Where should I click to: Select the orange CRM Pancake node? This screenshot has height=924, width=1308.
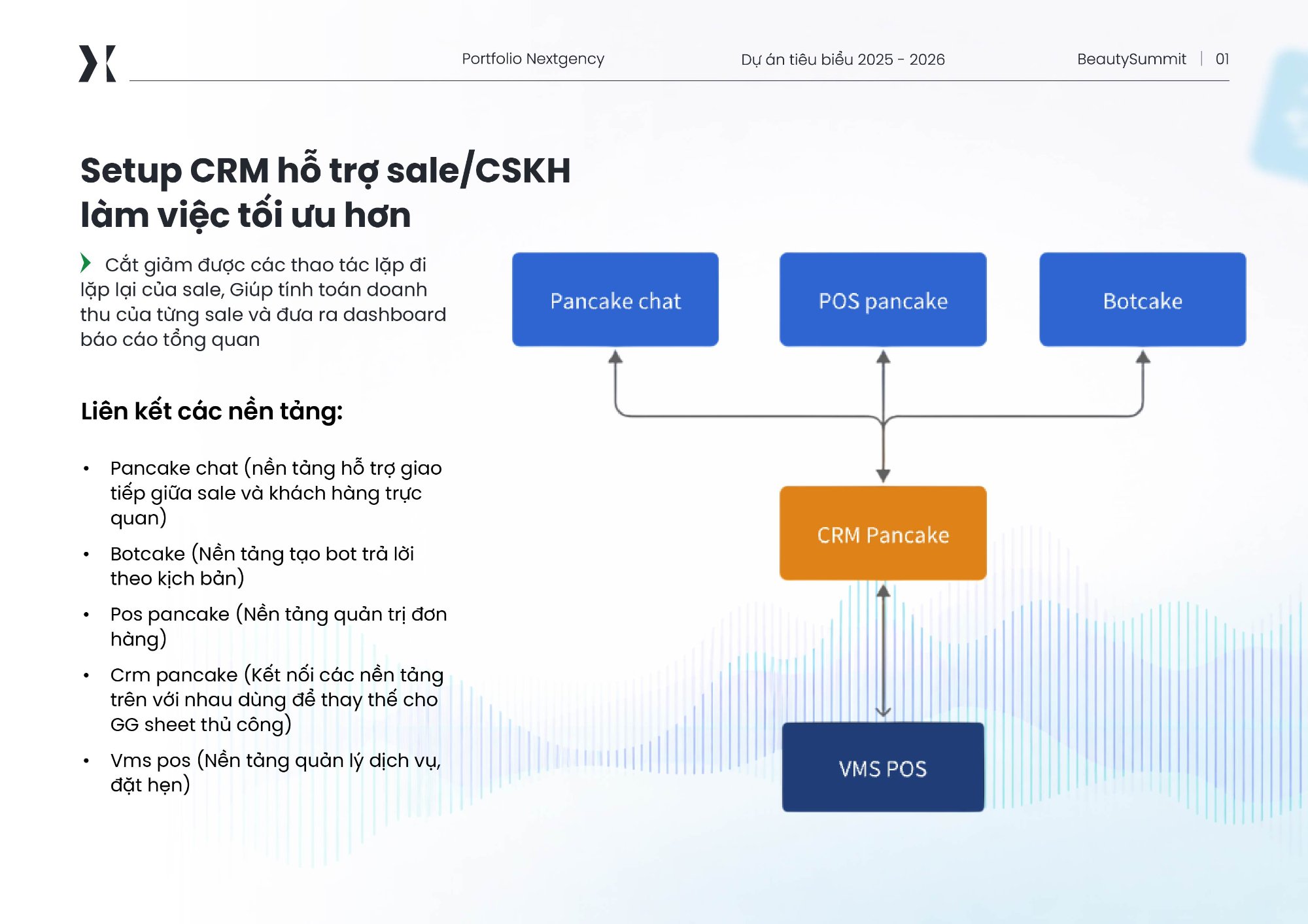click(x=883, y=534)
